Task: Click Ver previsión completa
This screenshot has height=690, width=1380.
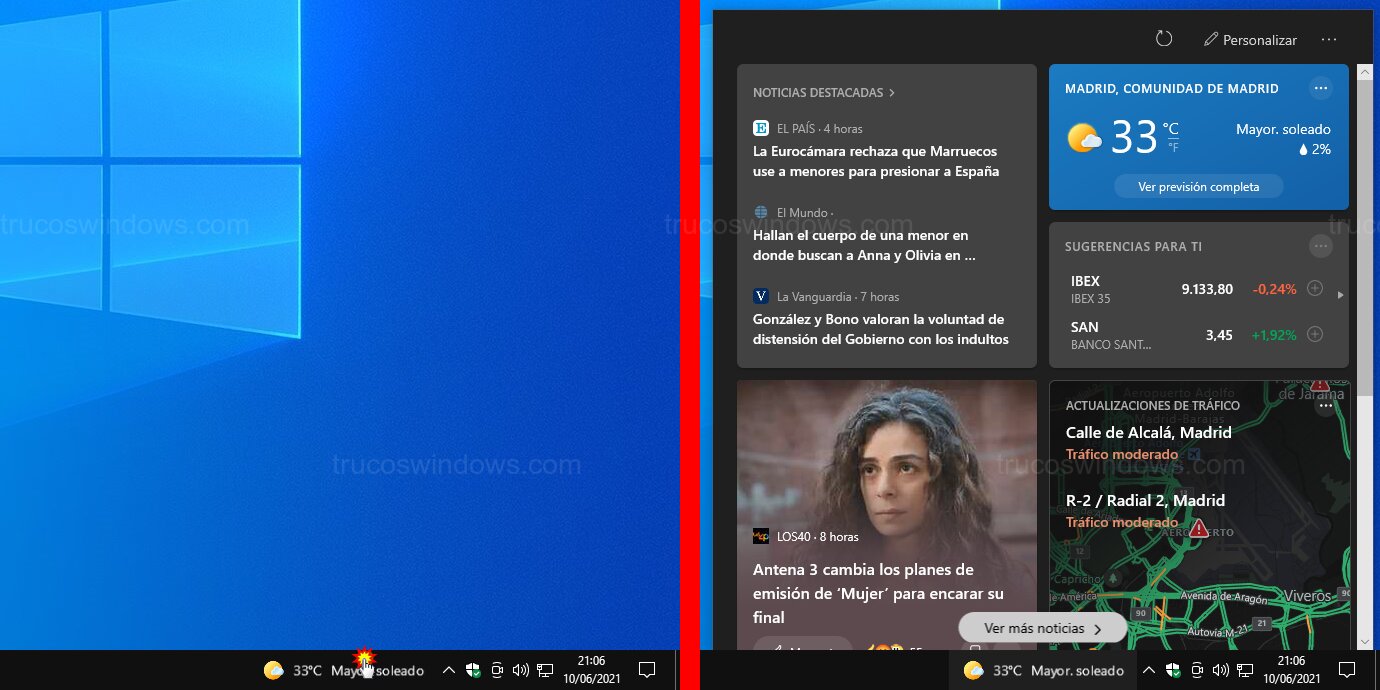Action: pos(1198,186)
